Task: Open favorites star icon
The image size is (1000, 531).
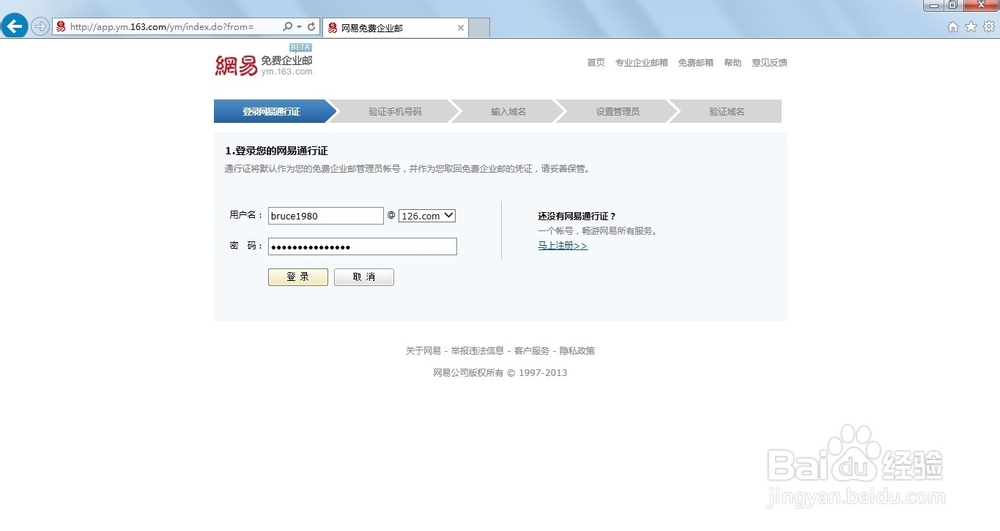Action: [971, 27]
